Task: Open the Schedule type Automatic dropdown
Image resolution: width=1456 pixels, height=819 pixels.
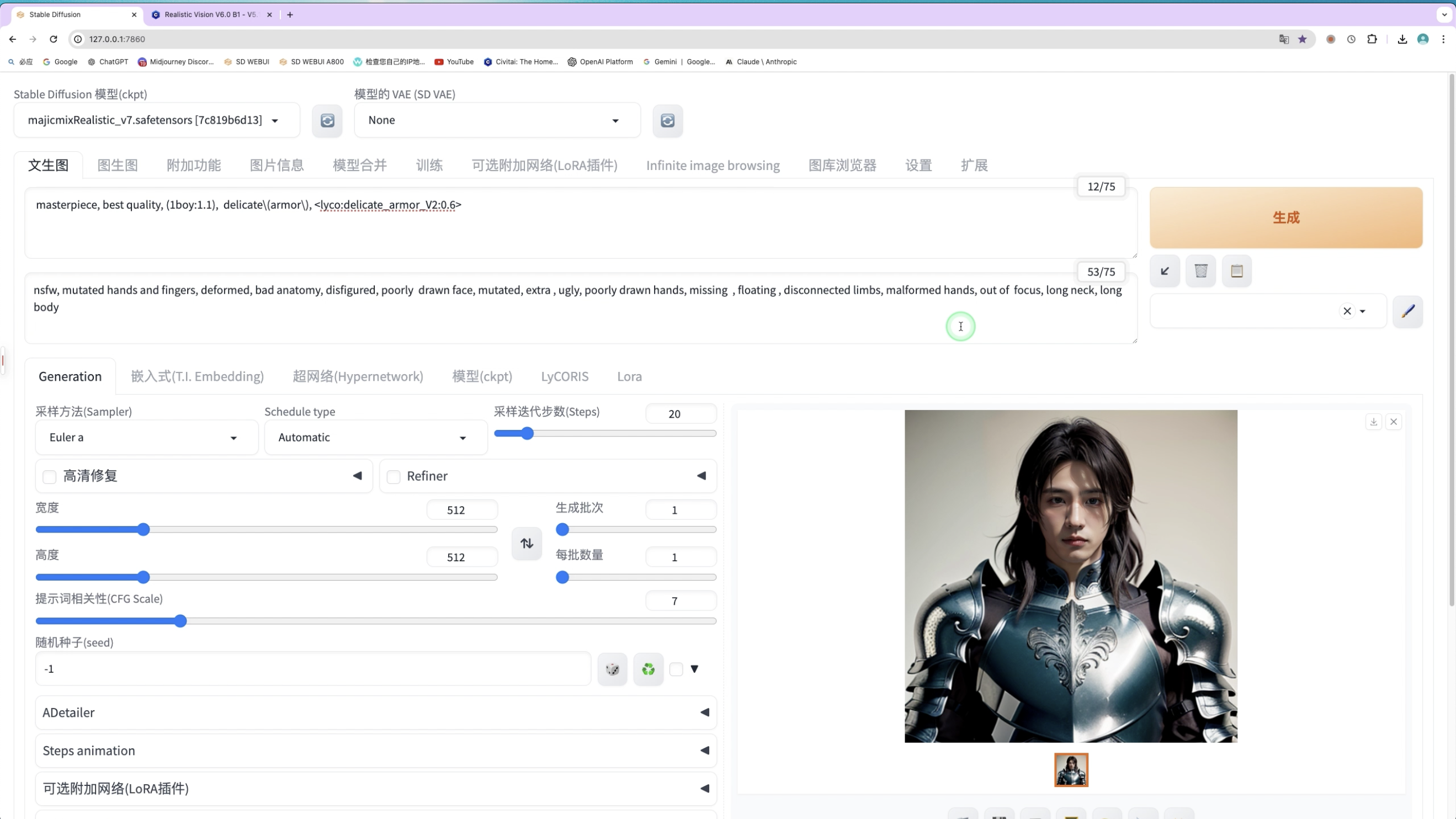Action: click(376, 438)
